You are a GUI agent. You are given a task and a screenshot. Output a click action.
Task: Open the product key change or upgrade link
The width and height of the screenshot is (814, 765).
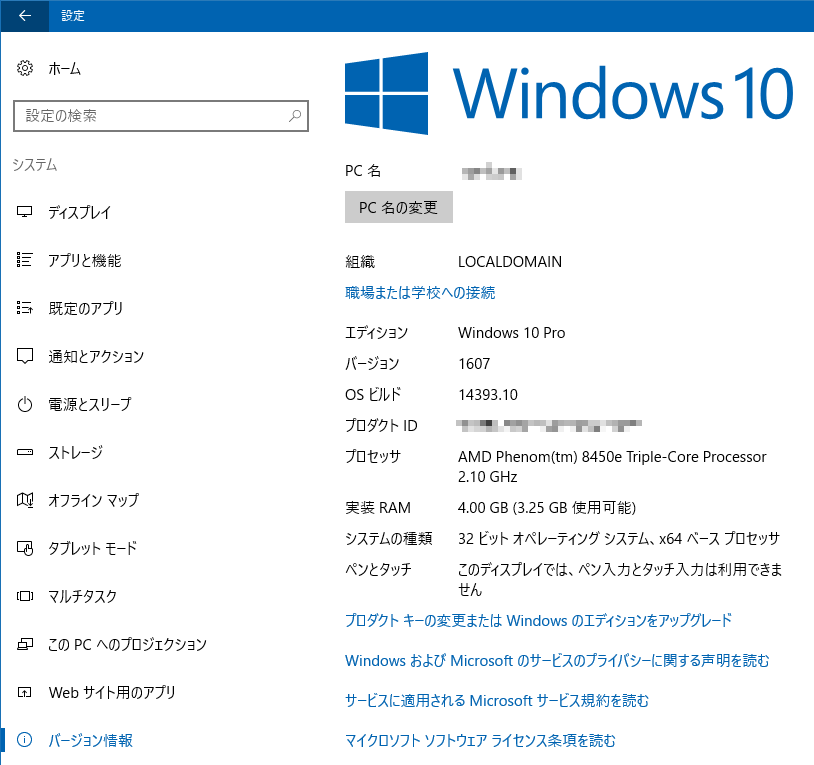pos(538,620)
